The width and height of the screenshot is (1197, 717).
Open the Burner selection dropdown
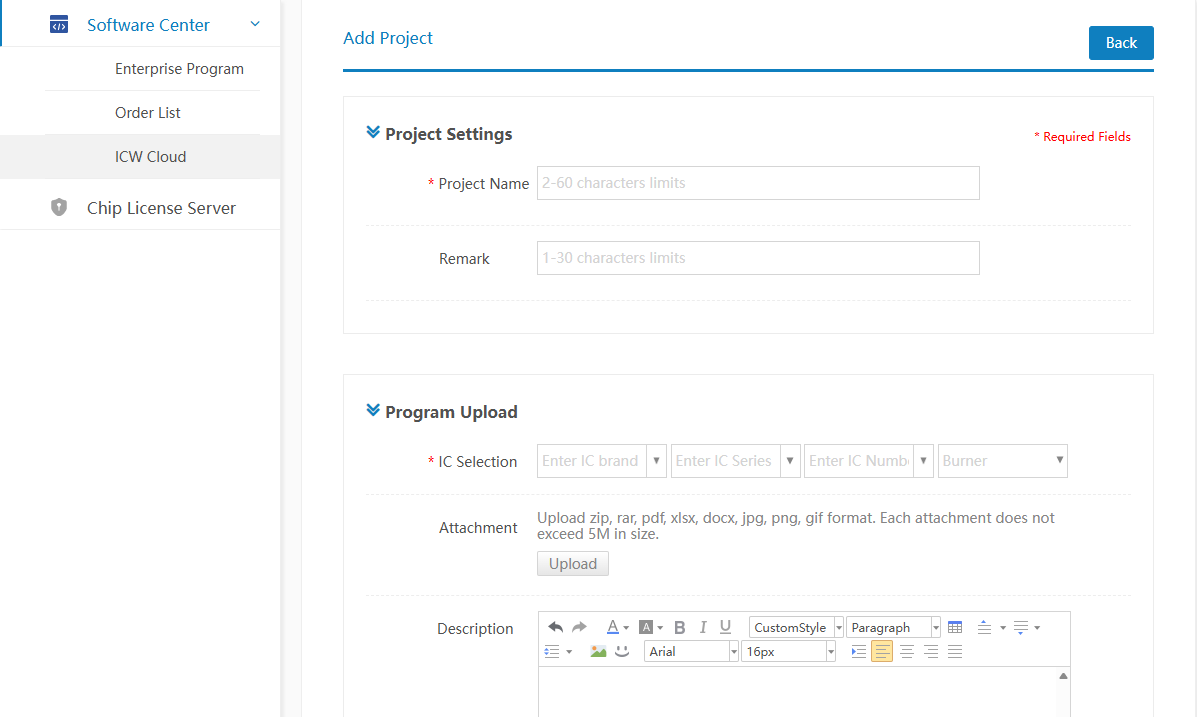click(1002, 461)
